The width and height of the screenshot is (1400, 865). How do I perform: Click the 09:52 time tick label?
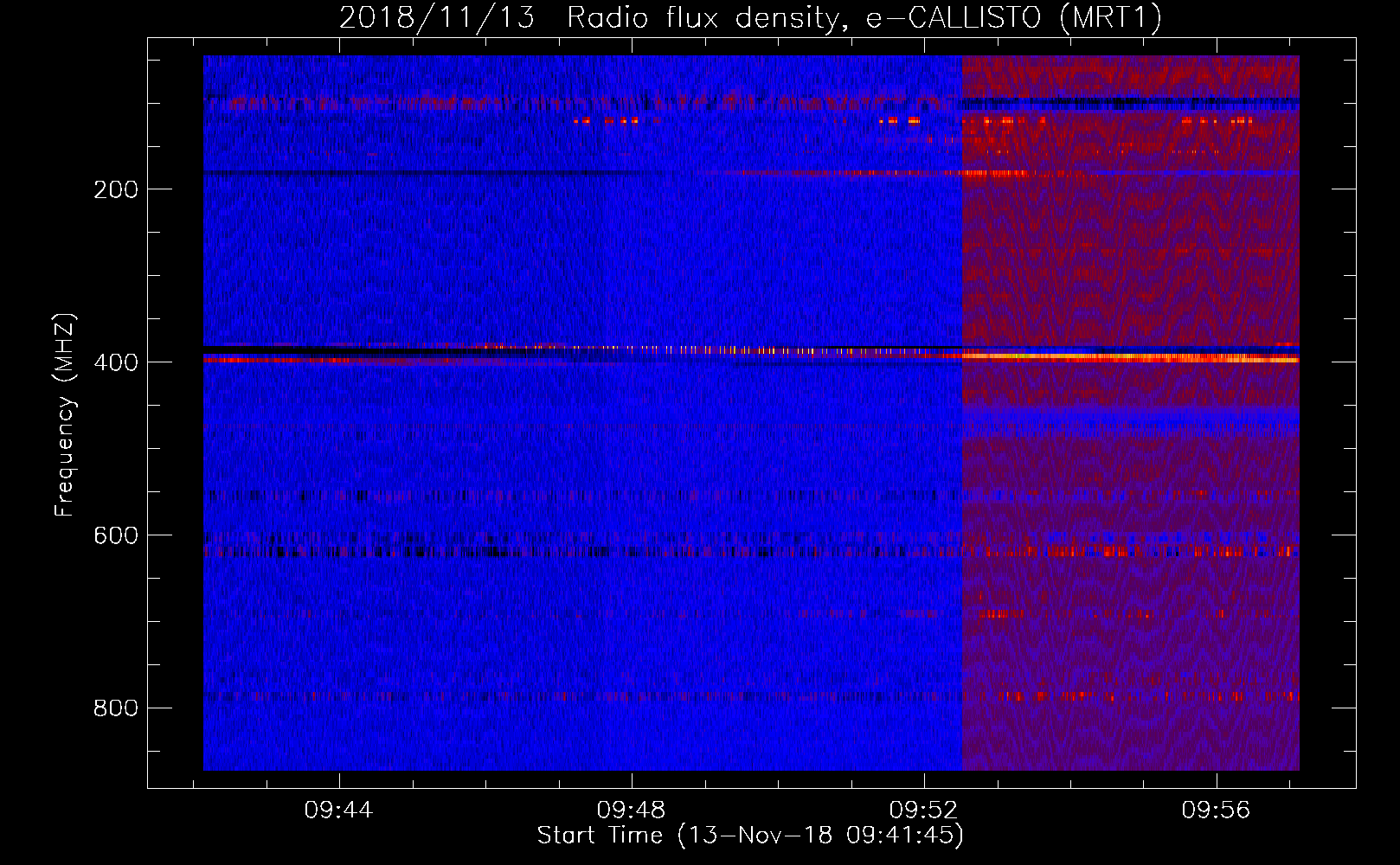tap(923, 810)
